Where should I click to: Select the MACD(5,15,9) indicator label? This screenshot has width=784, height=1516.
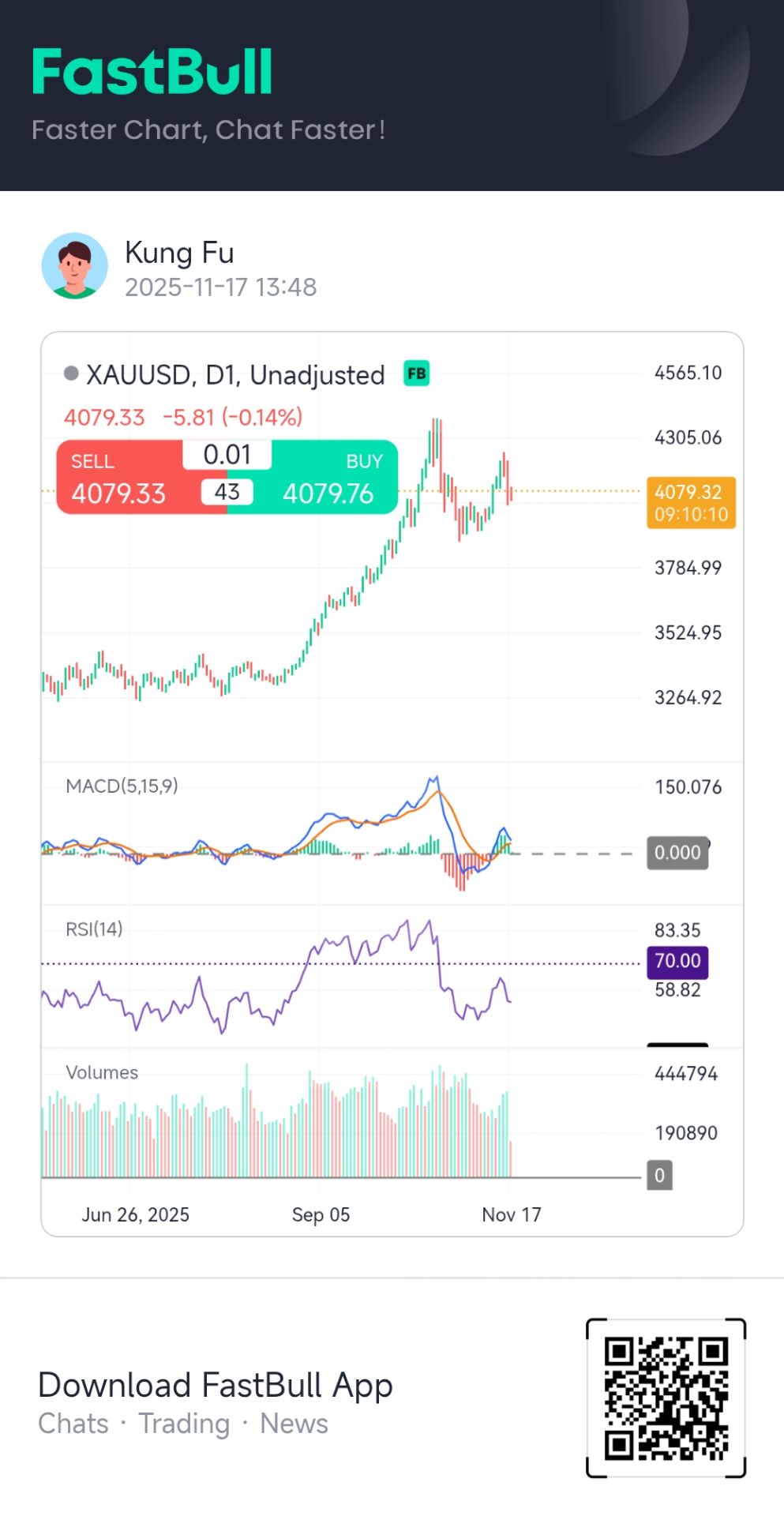coord(122,786)
